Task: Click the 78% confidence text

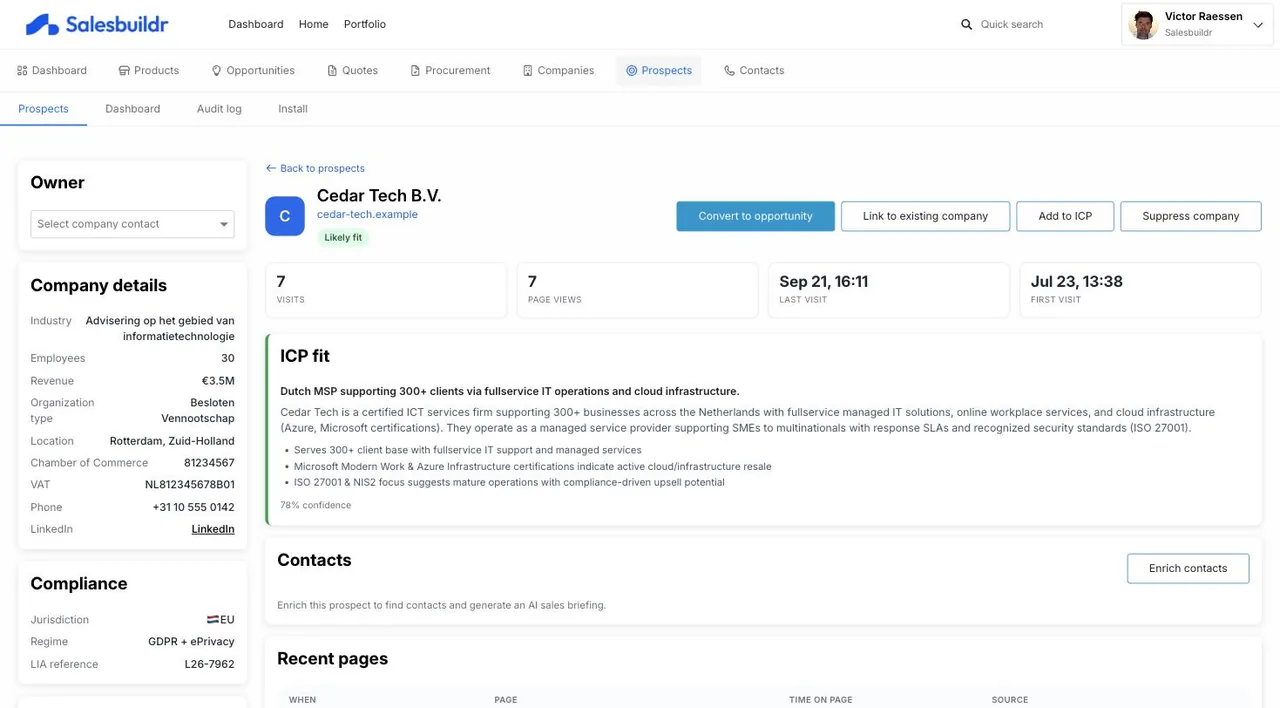Action: [x=315, y=505]
